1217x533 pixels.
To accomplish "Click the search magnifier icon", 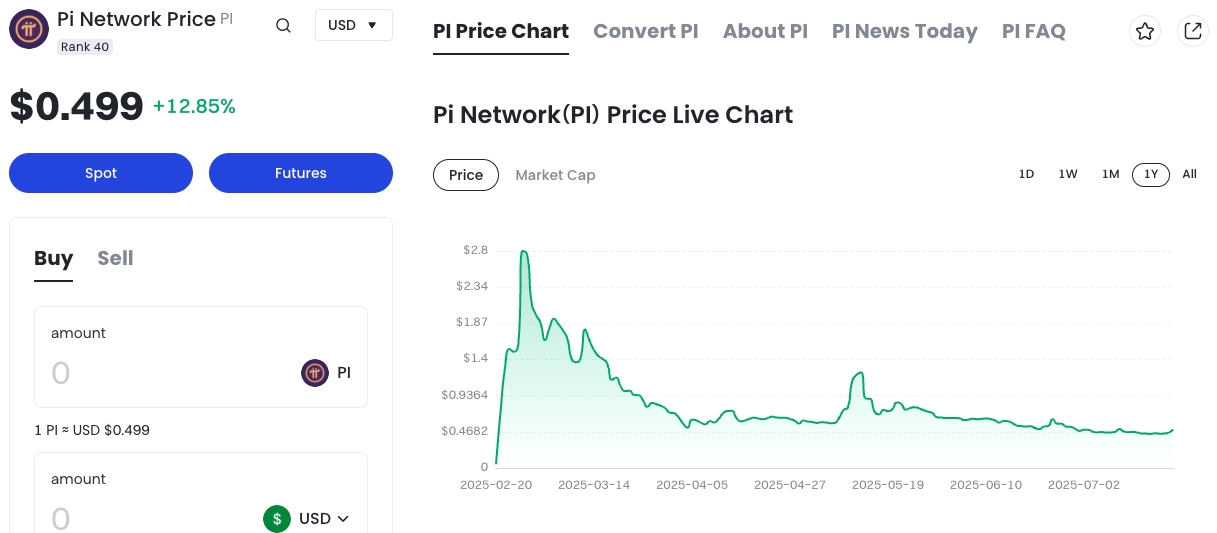I will 283,26.
